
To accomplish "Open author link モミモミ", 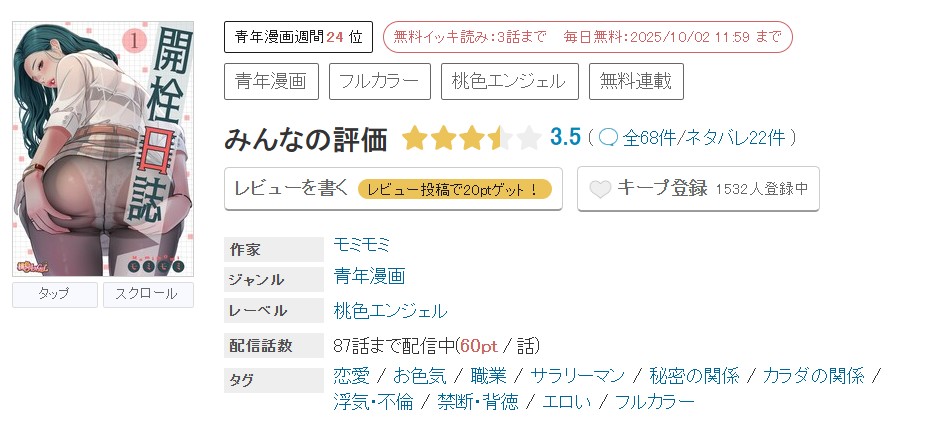I will coord(362,244).
